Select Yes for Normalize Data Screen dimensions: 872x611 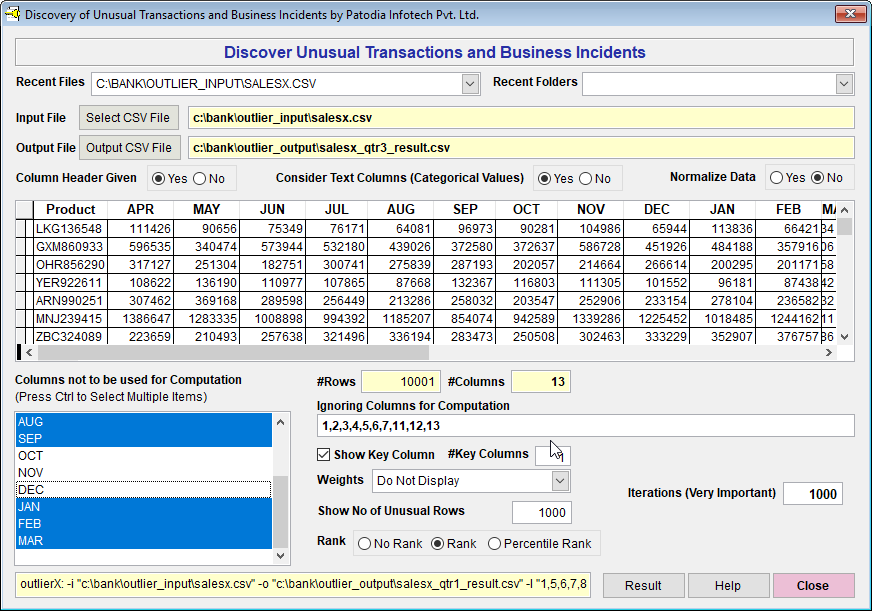click(776, 178)
